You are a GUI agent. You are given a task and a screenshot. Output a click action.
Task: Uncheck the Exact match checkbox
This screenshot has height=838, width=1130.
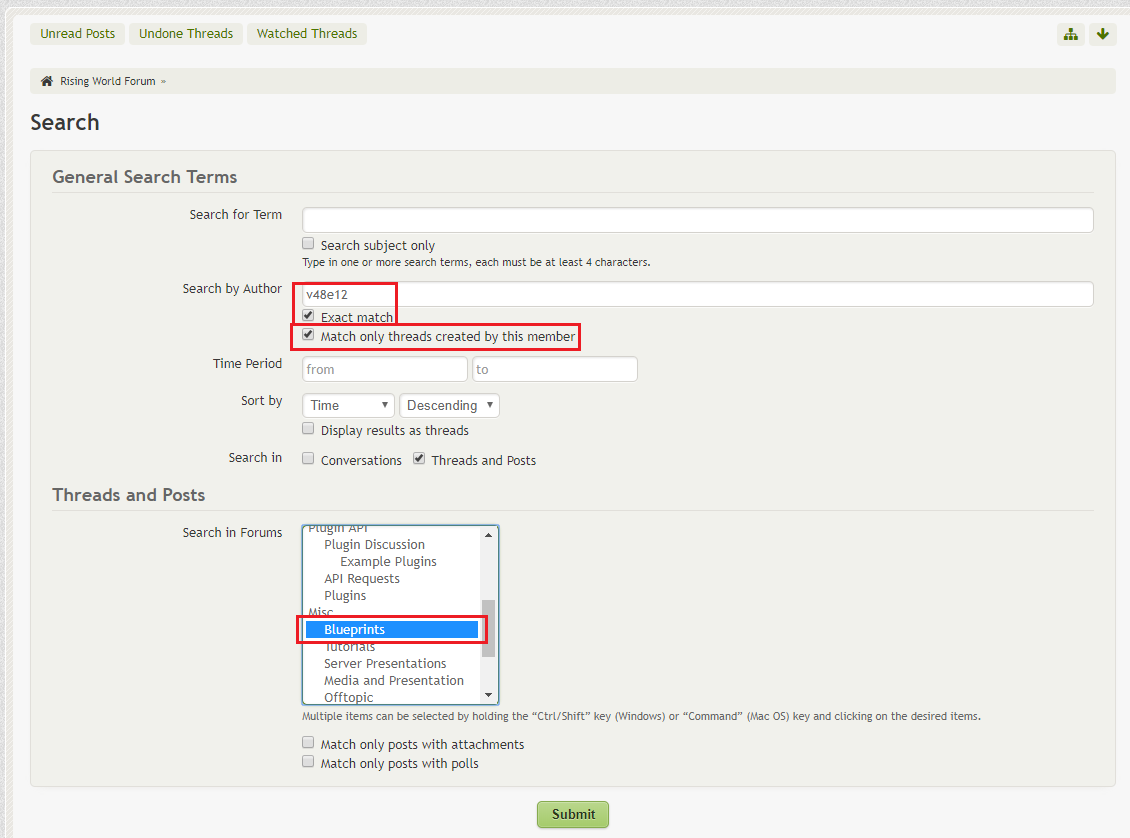click(308, 316)
